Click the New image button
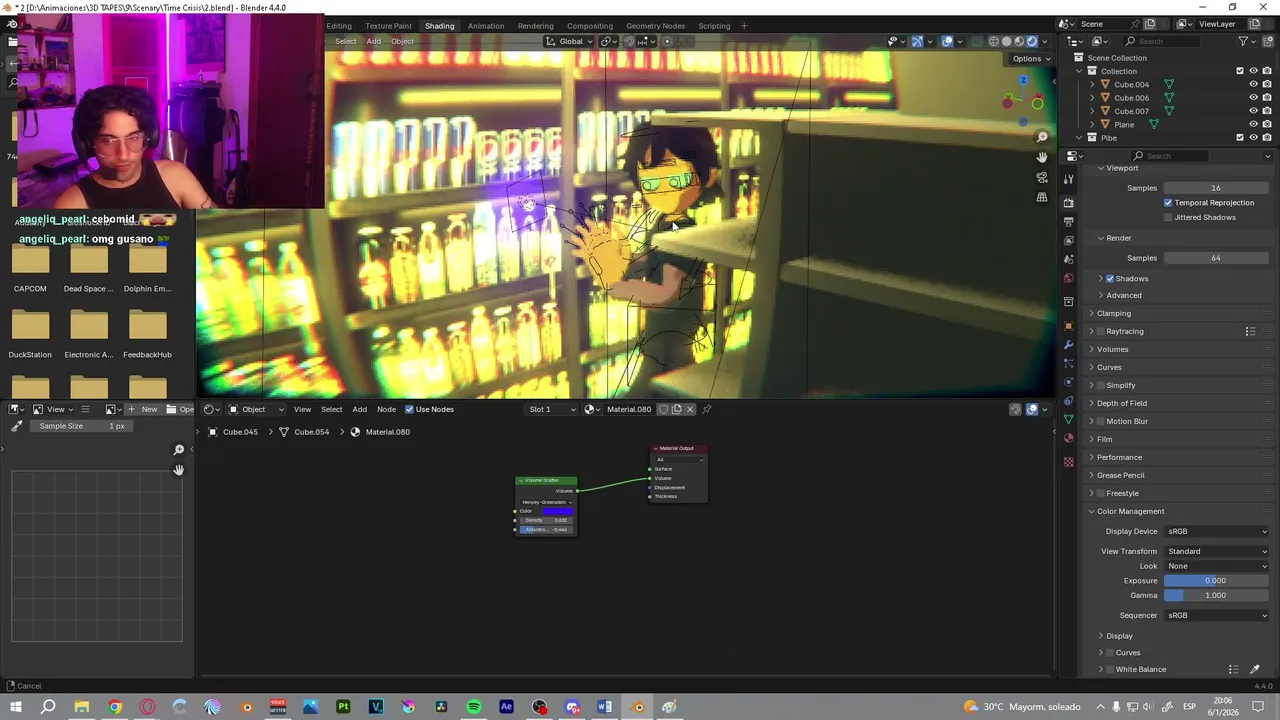This screenshot has height=720, width=1280. tap(143, 409)
